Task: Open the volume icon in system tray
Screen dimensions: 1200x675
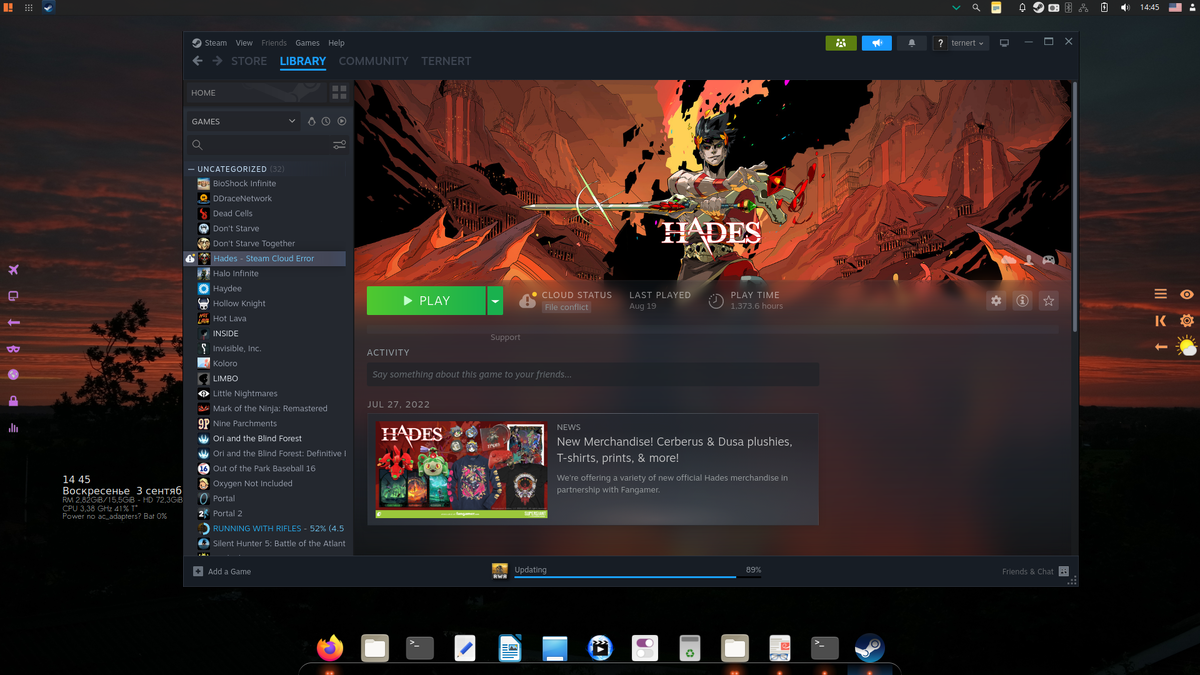Action: (x=1124, y=7)
